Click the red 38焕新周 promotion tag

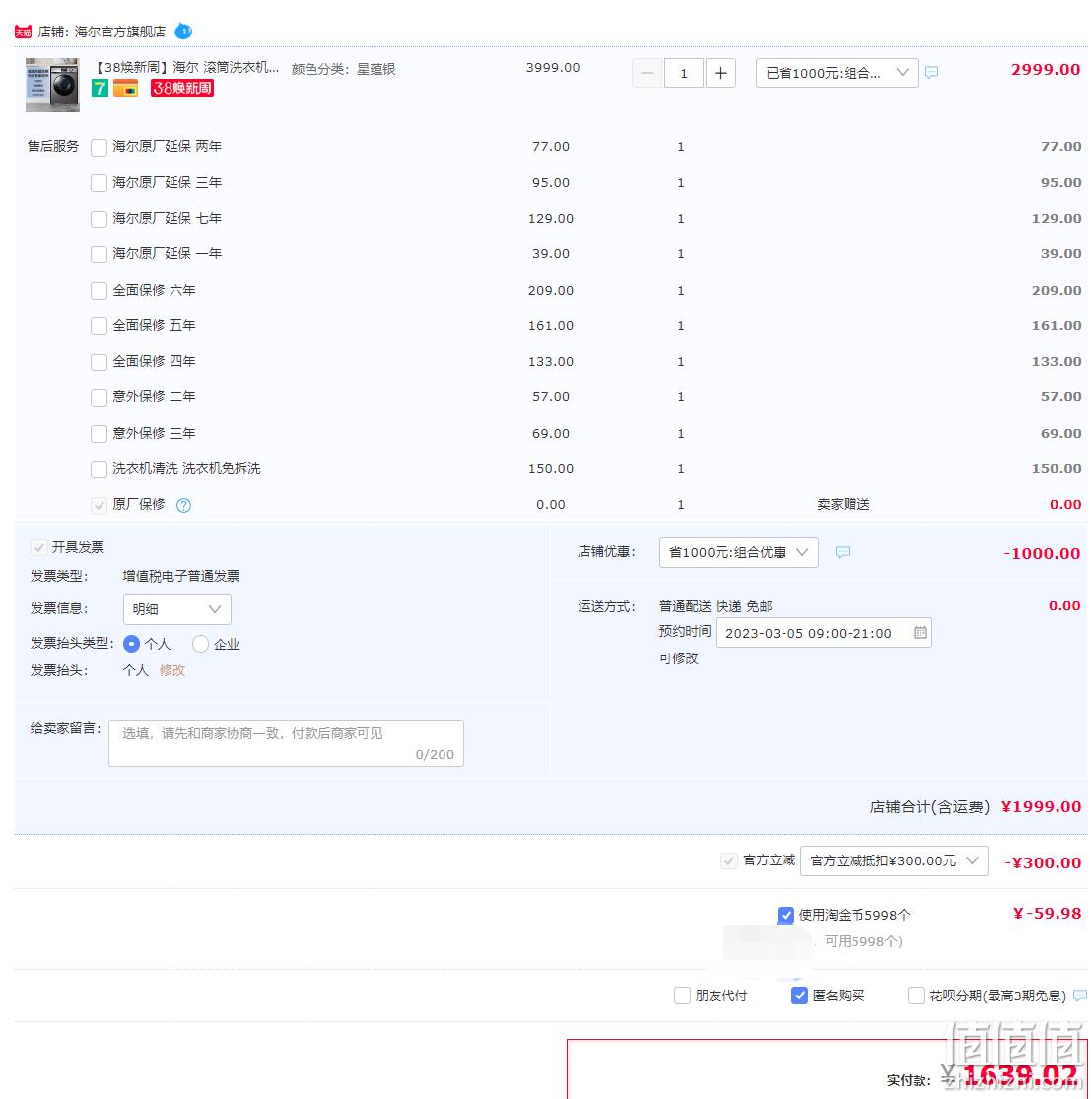(181, 89)
